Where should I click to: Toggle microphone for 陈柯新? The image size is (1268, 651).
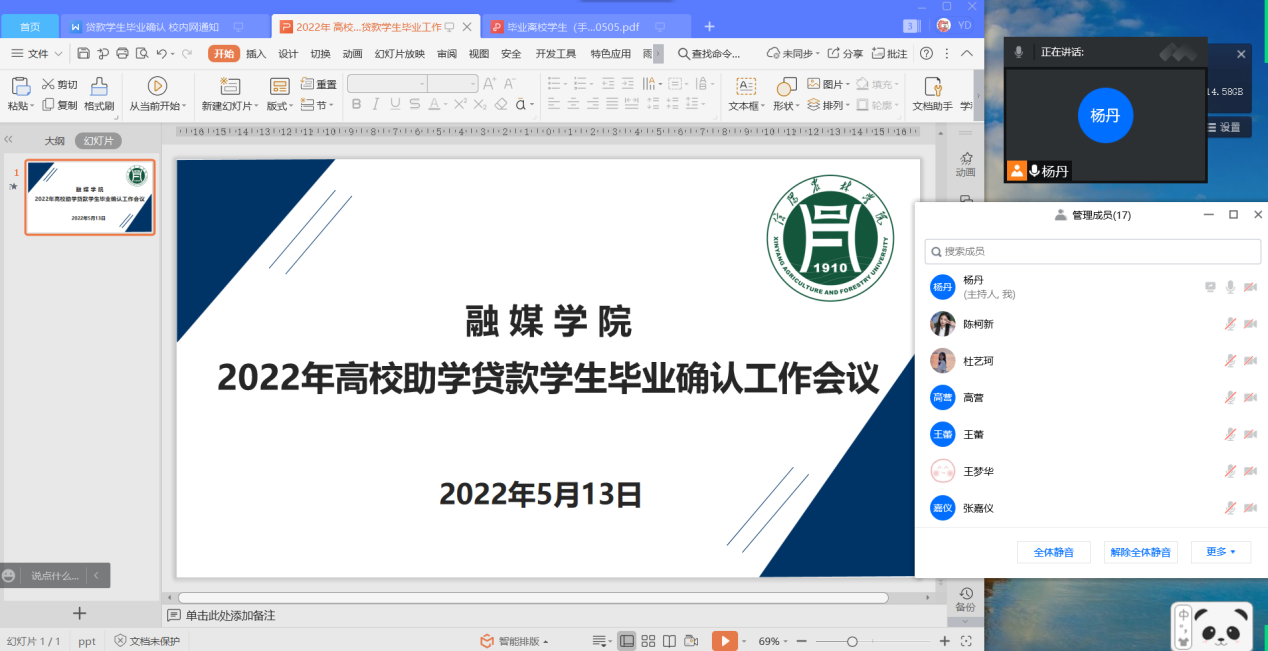click(1231, 324)
